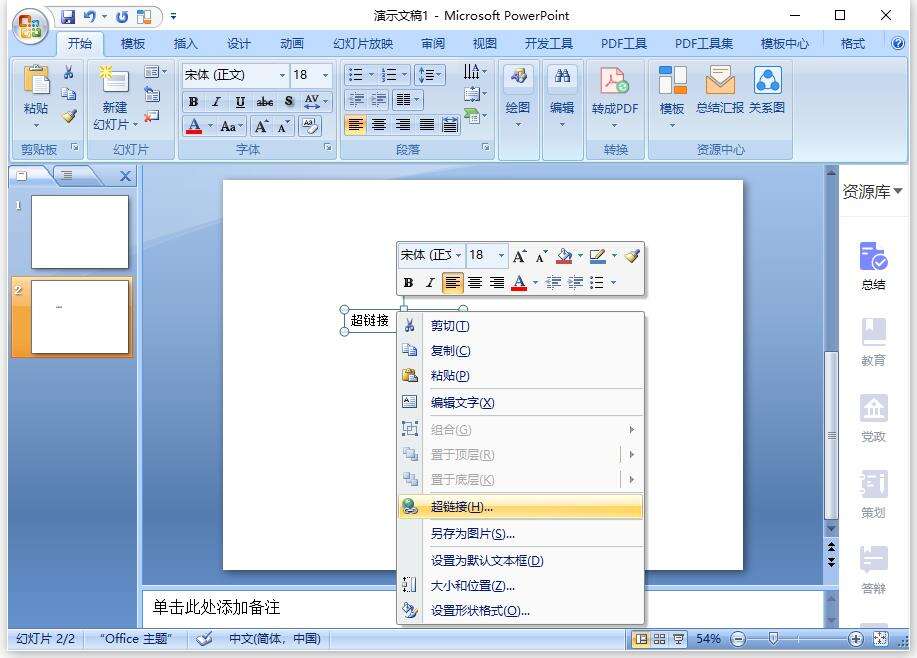
Task: Switch to the Insert (插入) tab
Action: 185,44
